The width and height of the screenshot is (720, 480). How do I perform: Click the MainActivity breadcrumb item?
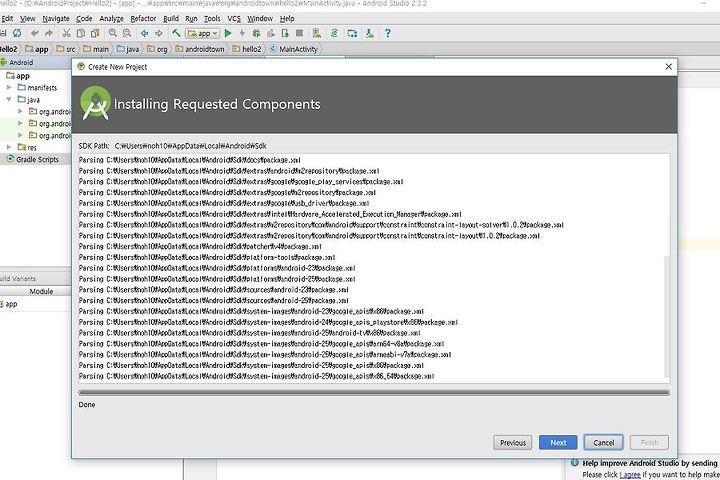coord(294,49)
